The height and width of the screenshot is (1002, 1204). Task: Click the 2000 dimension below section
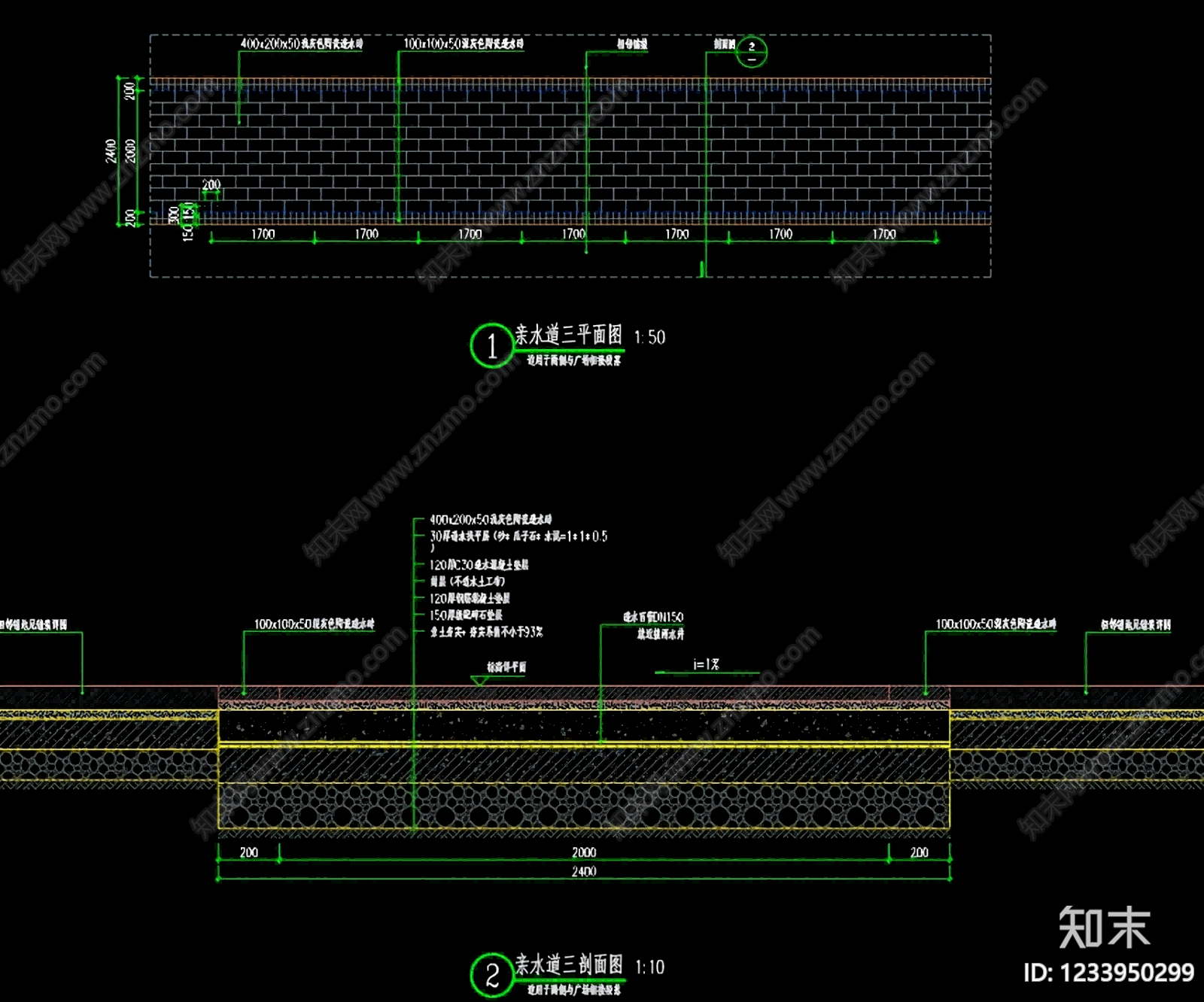tap(584, 852)
